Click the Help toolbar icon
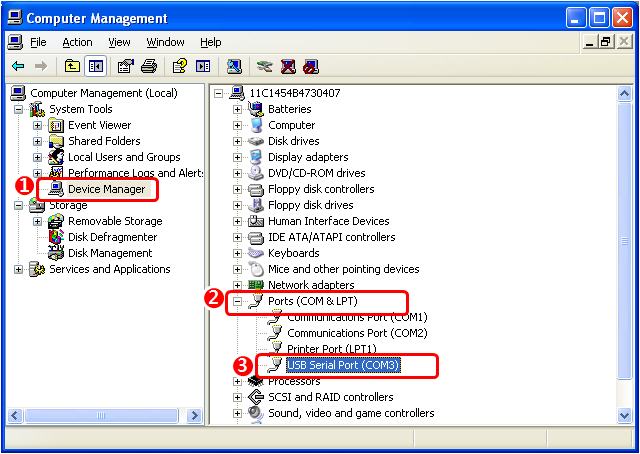 click(179, 67)
